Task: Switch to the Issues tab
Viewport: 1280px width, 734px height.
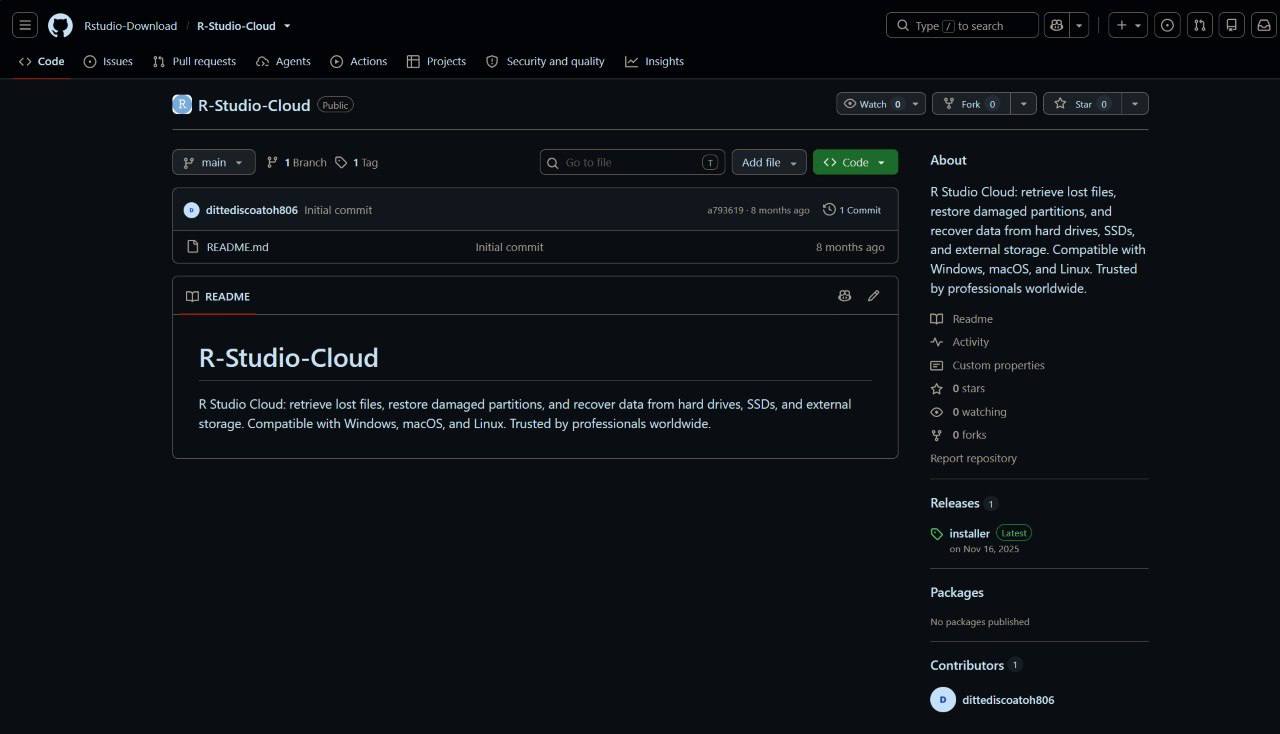Action: (x=108, y=61)
